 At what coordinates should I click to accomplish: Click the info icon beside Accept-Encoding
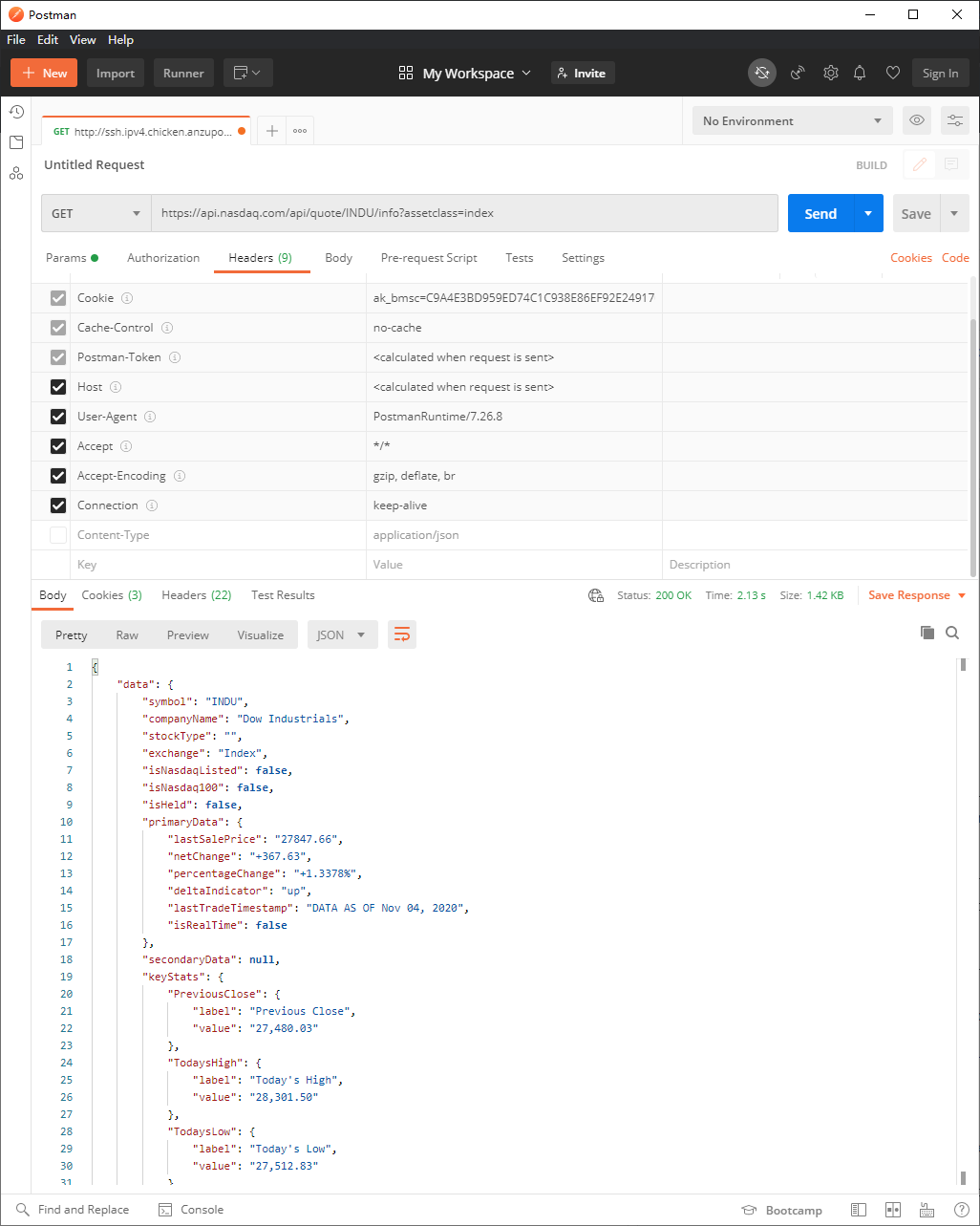[180, 476]
